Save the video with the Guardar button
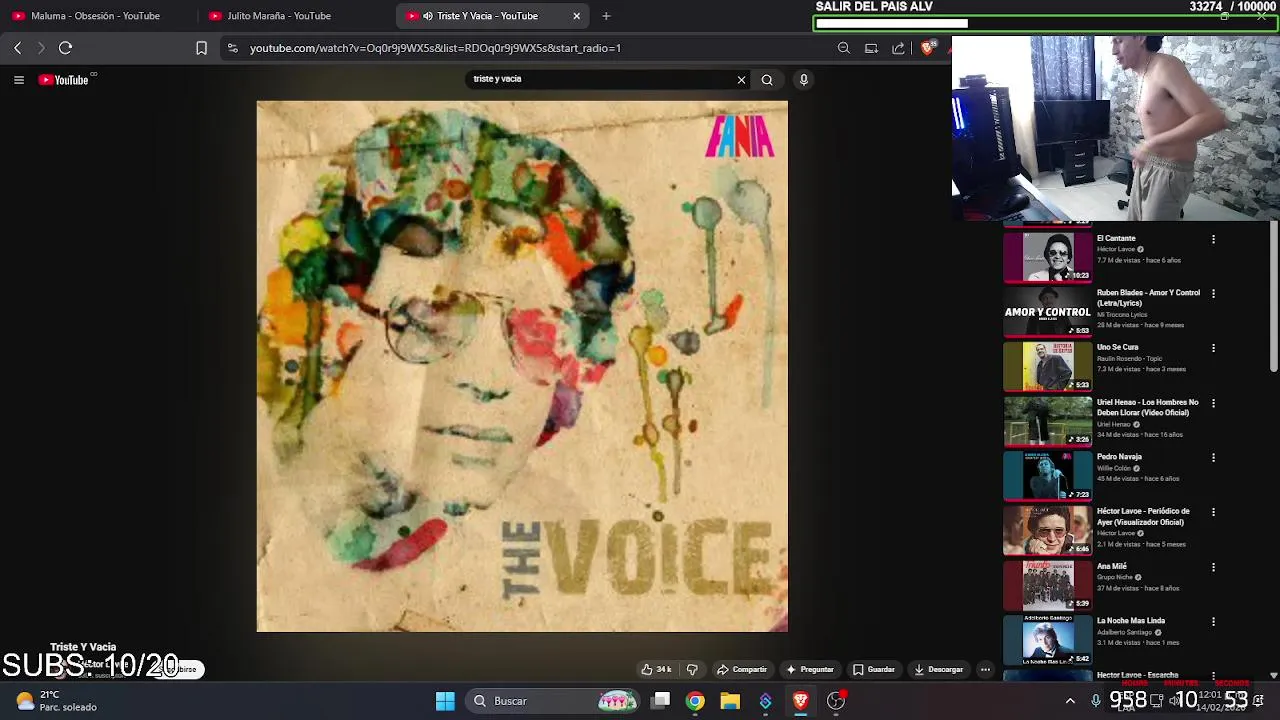 coord(874,670)
